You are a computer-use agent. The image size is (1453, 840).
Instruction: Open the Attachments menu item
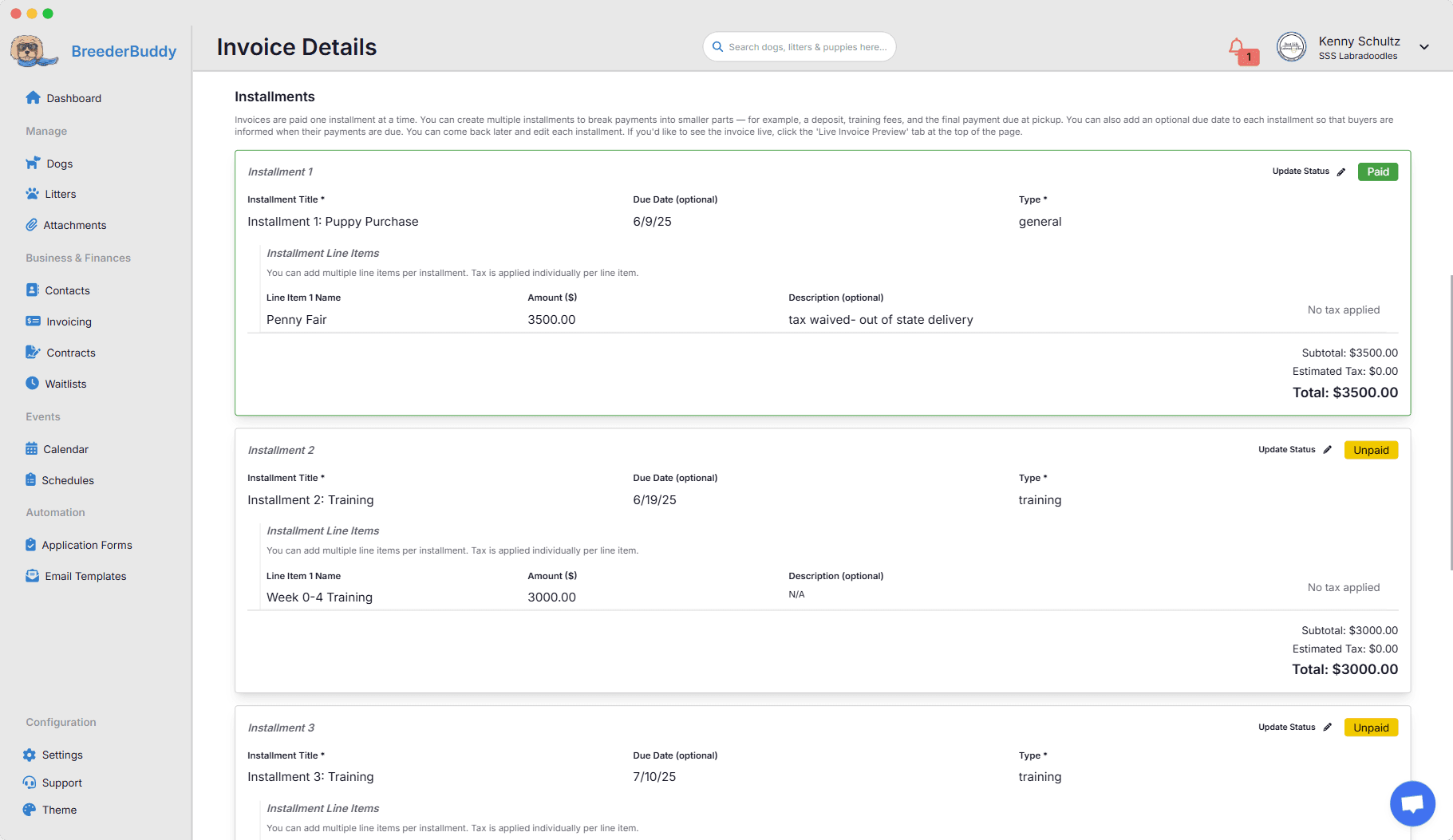point(66,225)
